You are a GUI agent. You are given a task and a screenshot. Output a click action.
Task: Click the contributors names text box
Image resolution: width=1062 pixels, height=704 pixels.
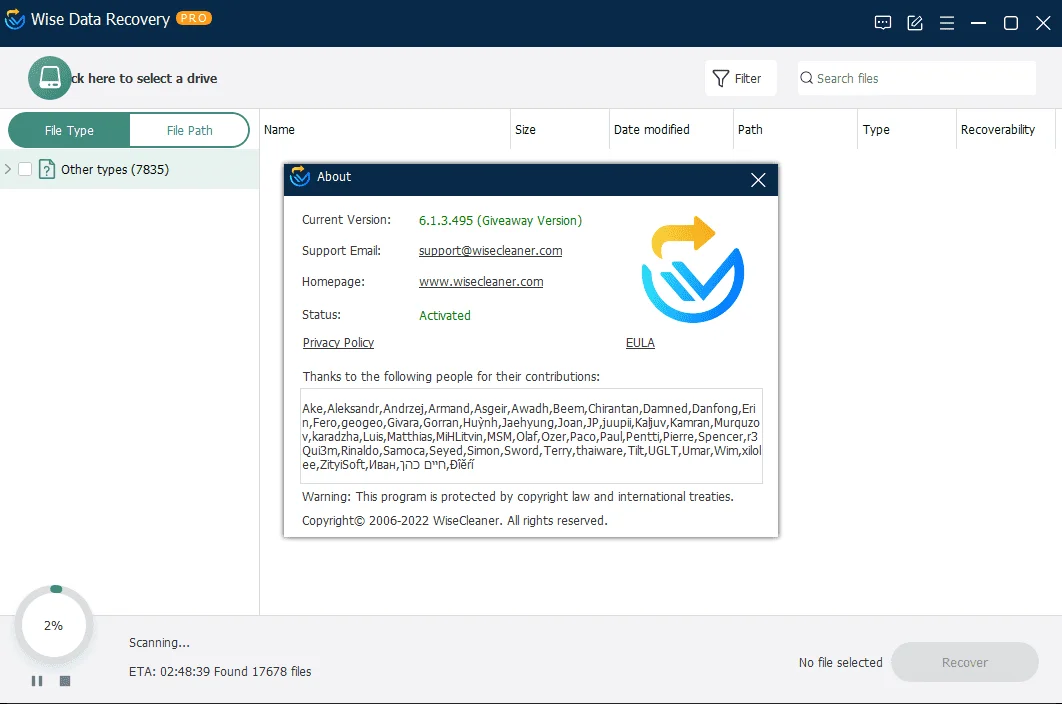[532, 436]
